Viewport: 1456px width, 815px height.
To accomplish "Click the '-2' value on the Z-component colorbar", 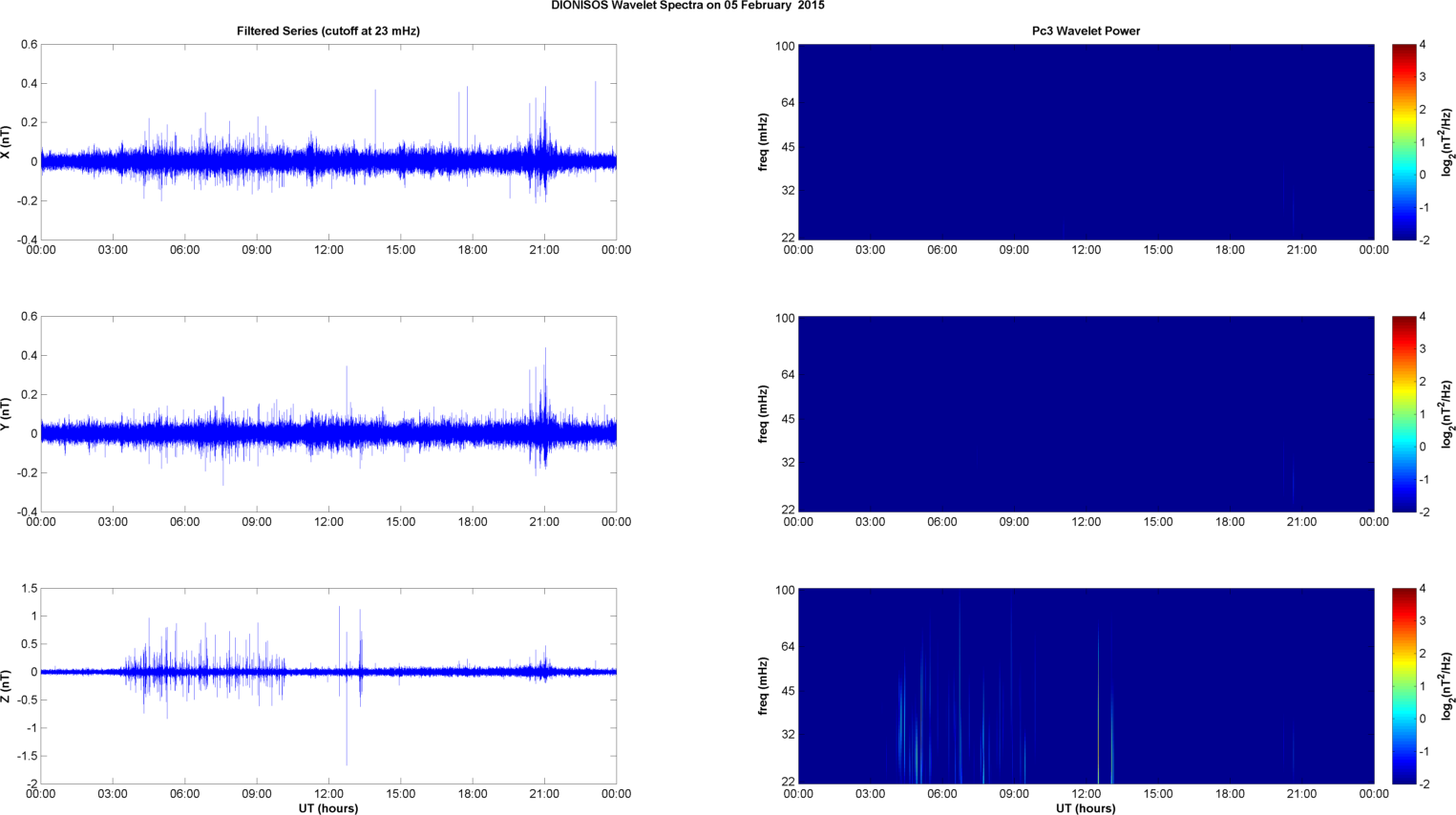I will 1424,784.
